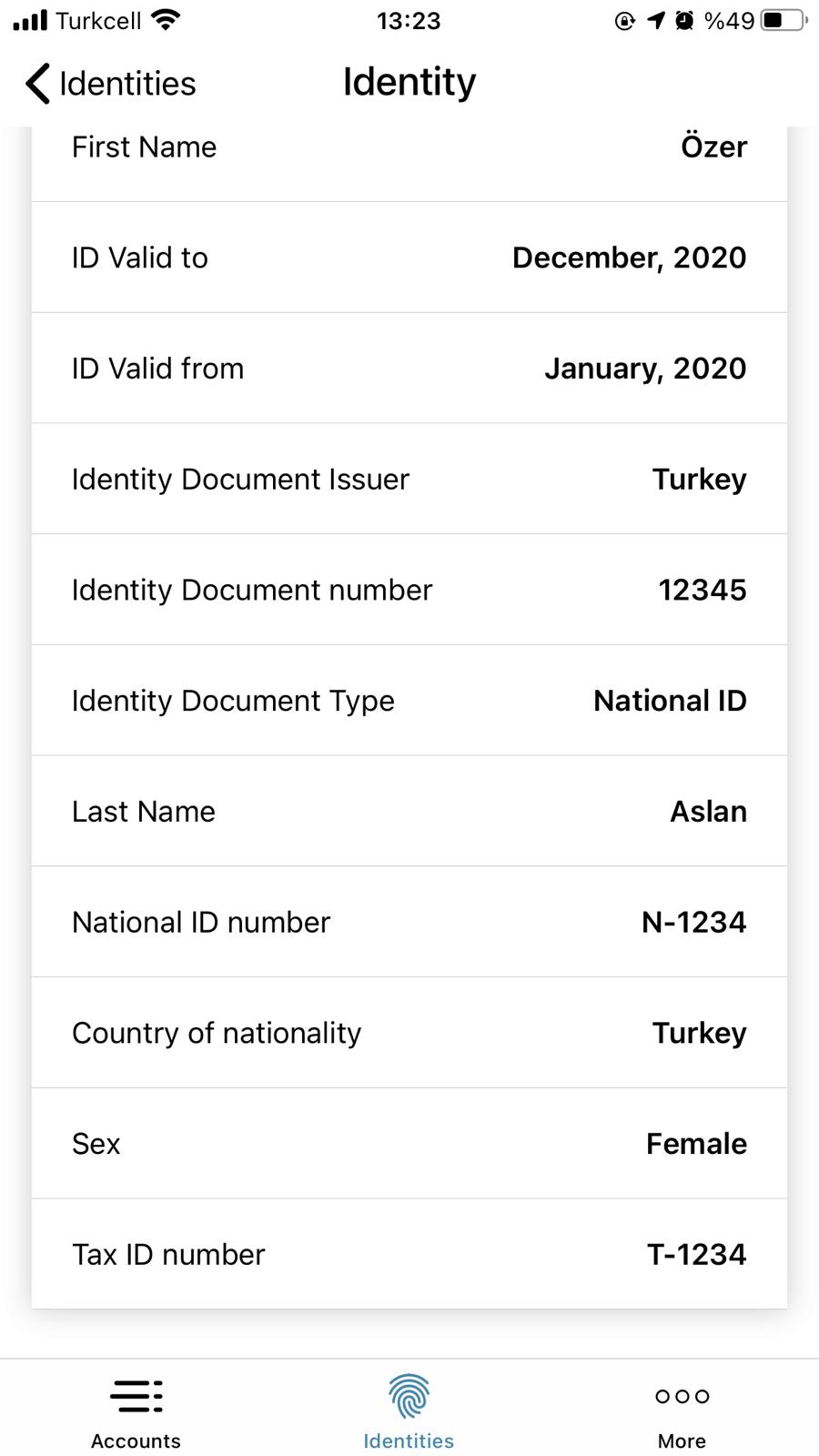Viewport: 819px width, 1456px height.
Task: Select the National ID number row
Action: tap(409, 922)
